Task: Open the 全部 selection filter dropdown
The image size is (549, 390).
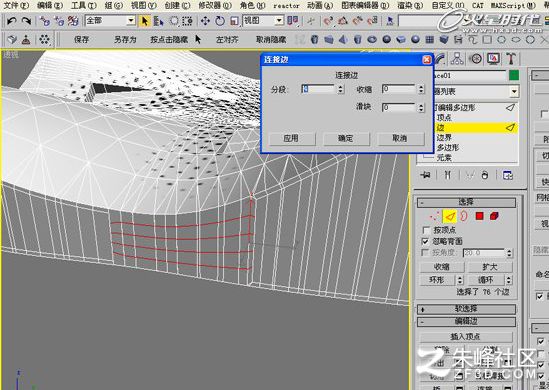Action: [131, 21]
